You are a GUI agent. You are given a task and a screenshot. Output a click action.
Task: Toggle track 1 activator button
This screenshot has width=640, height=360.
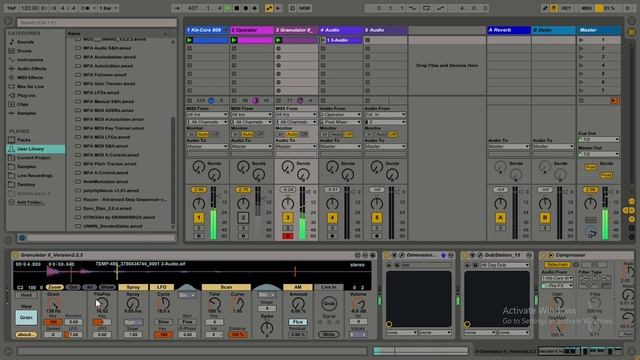click(199, 218)
